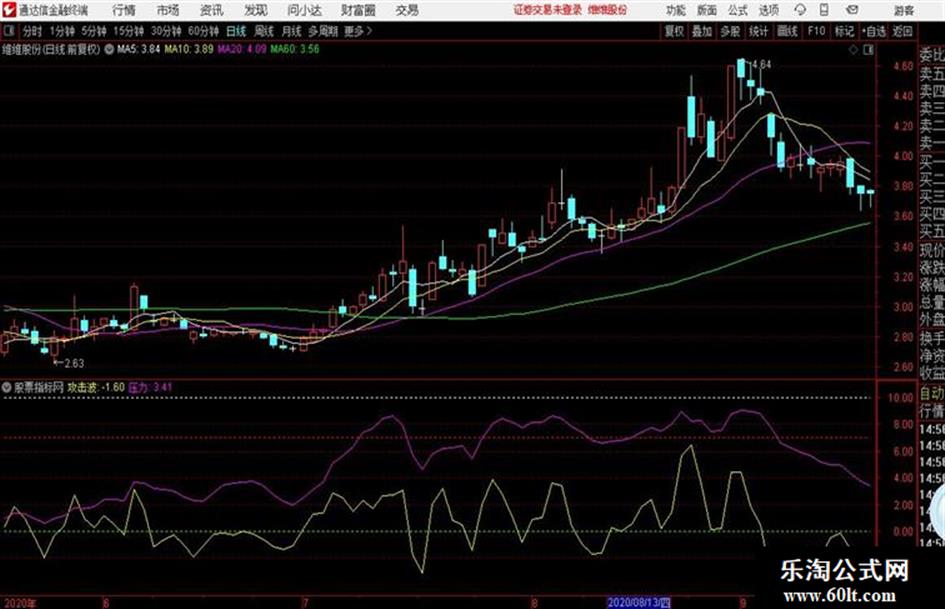Click the MA5: 3.84 indicator value
This screenshot has width=945, height=609.
139,49
